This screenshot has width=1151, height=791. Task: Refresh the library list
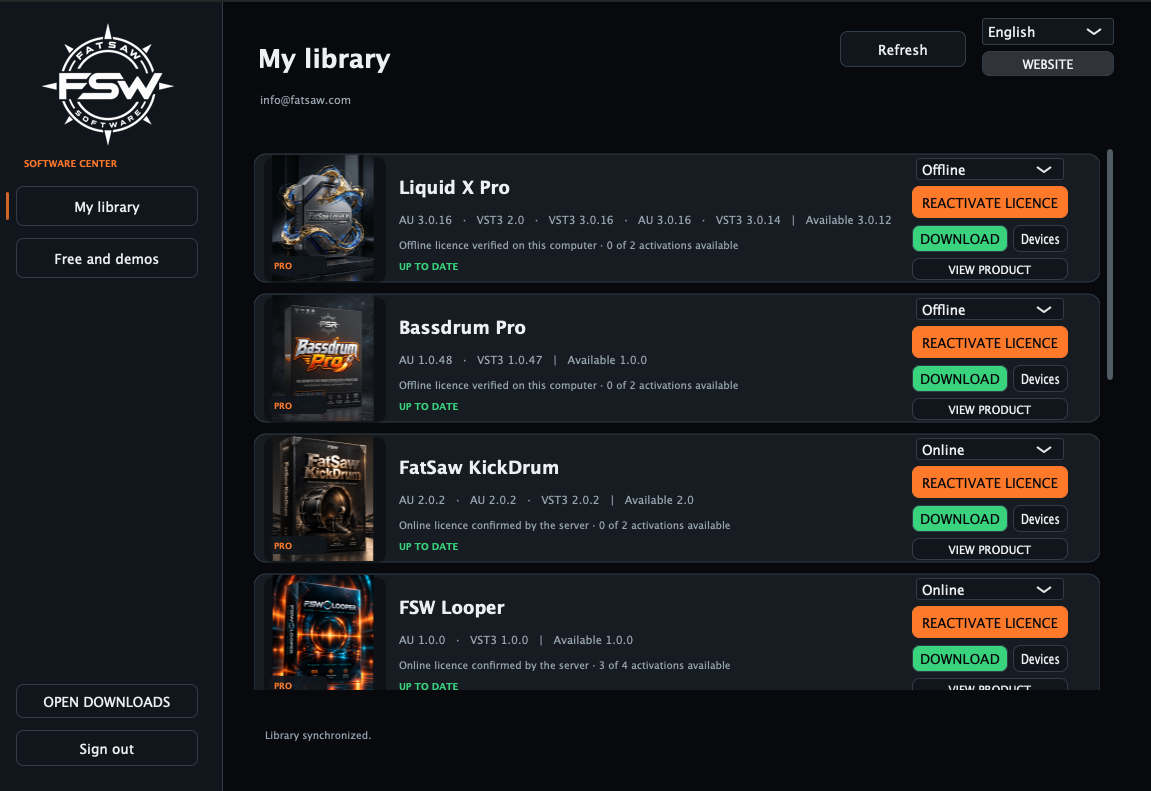click(902, 49)
